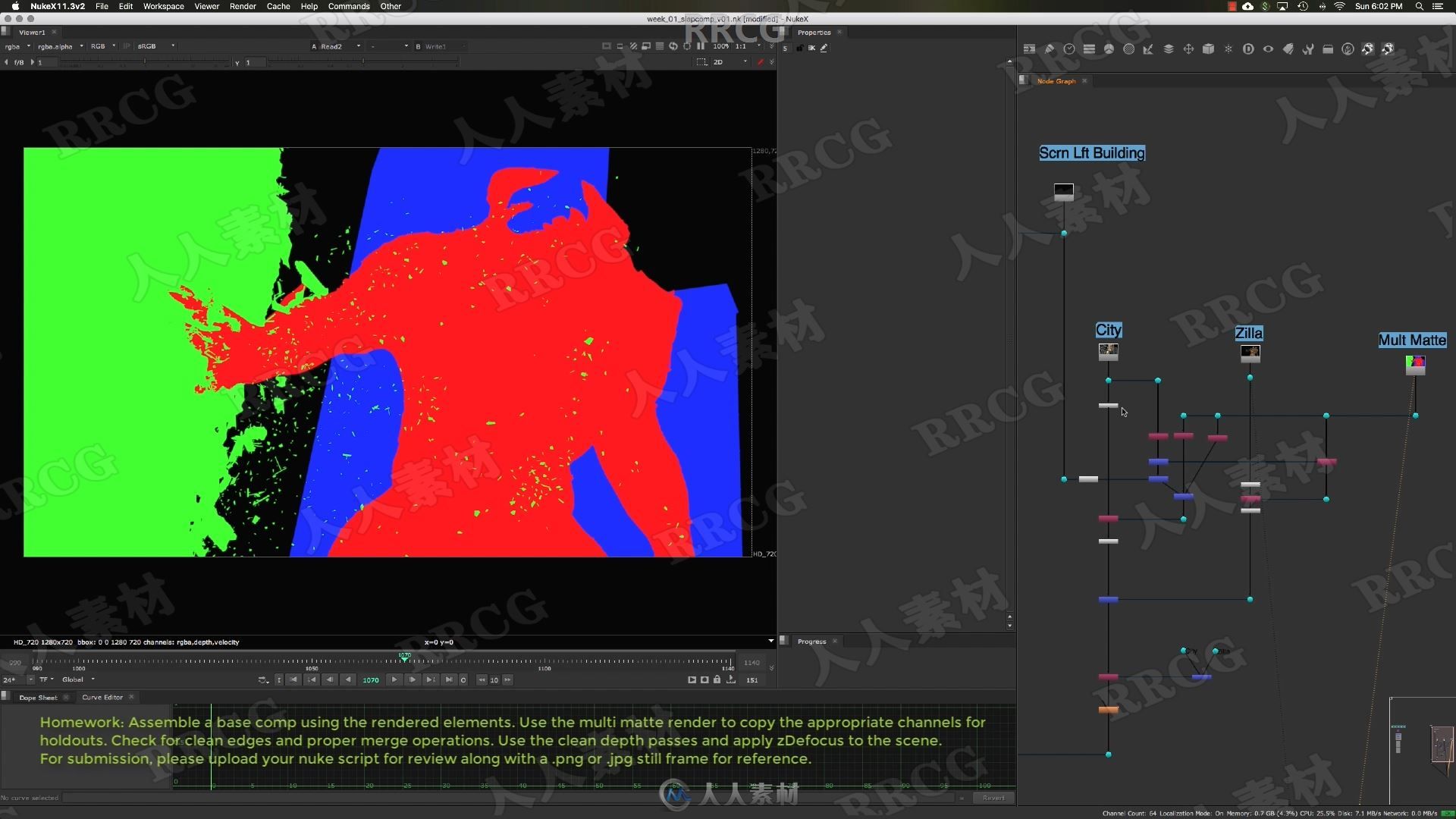Click the Global dropdown in timeline
Viewport: 1456px width, 819px height.
click(x=78, y=680)
